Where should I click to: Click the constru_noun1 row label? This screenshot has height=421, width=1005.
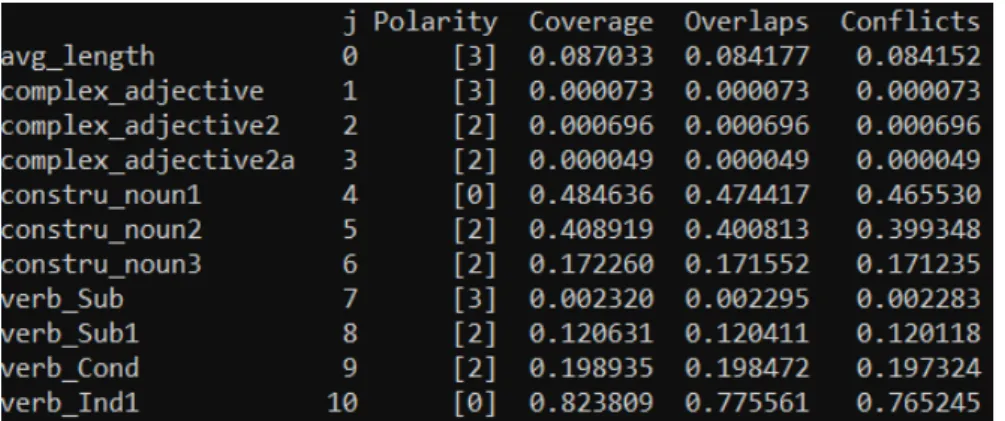pyautogui.click(x=101, y=195)
